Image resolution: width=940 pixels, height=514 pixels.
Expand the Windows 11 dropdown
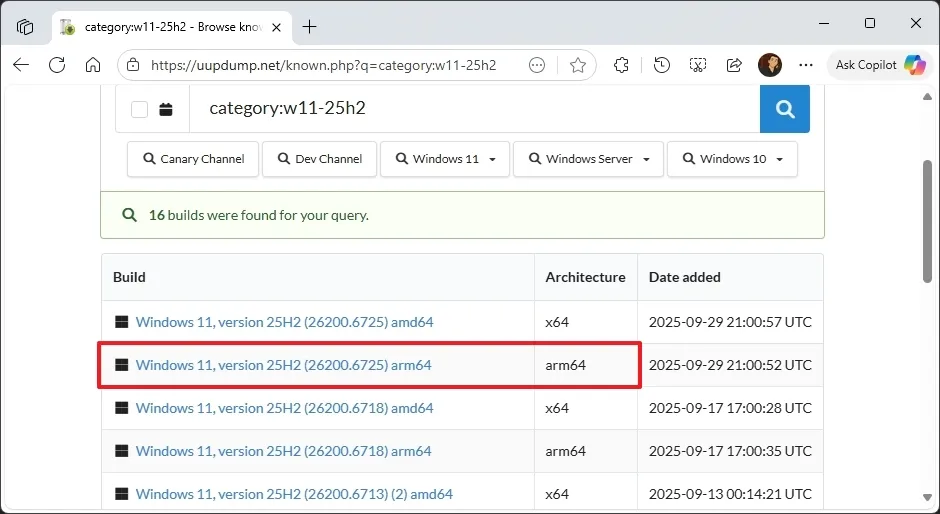445,159
